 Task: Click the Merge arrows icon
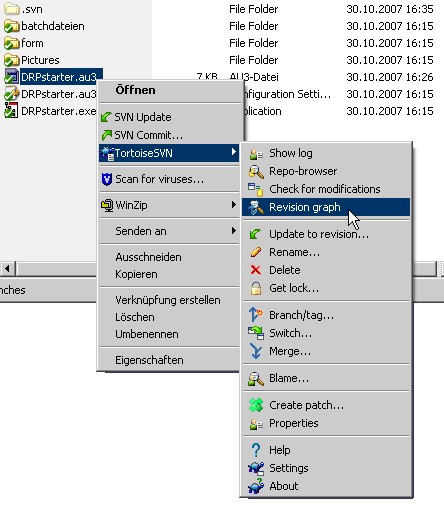[256, 351]
